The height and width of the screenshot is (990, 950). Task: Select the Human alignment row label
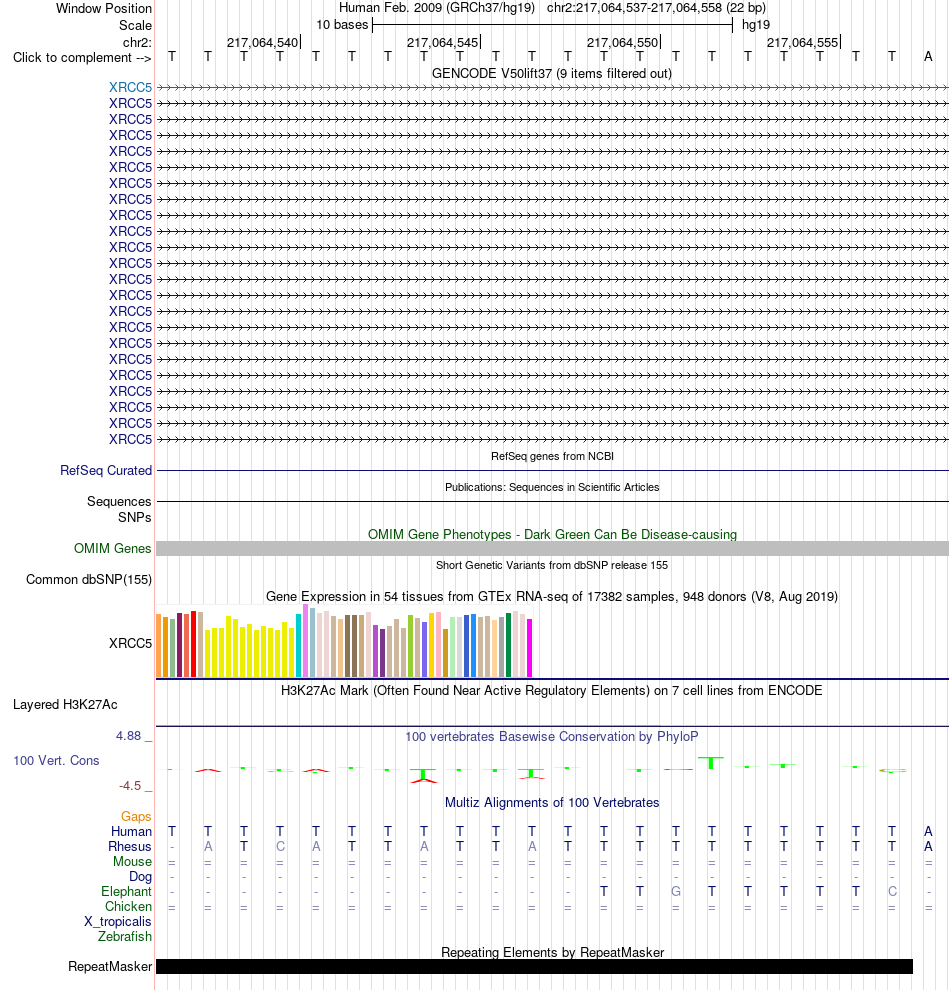(x=131, y=832)
